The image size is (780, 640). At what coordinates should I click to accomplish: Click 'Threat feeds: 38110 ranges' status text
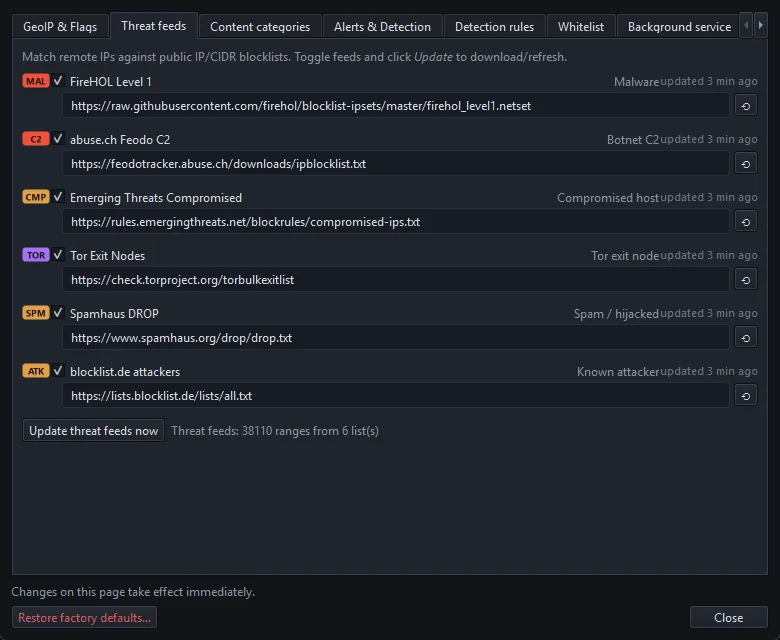pos(275,431)
